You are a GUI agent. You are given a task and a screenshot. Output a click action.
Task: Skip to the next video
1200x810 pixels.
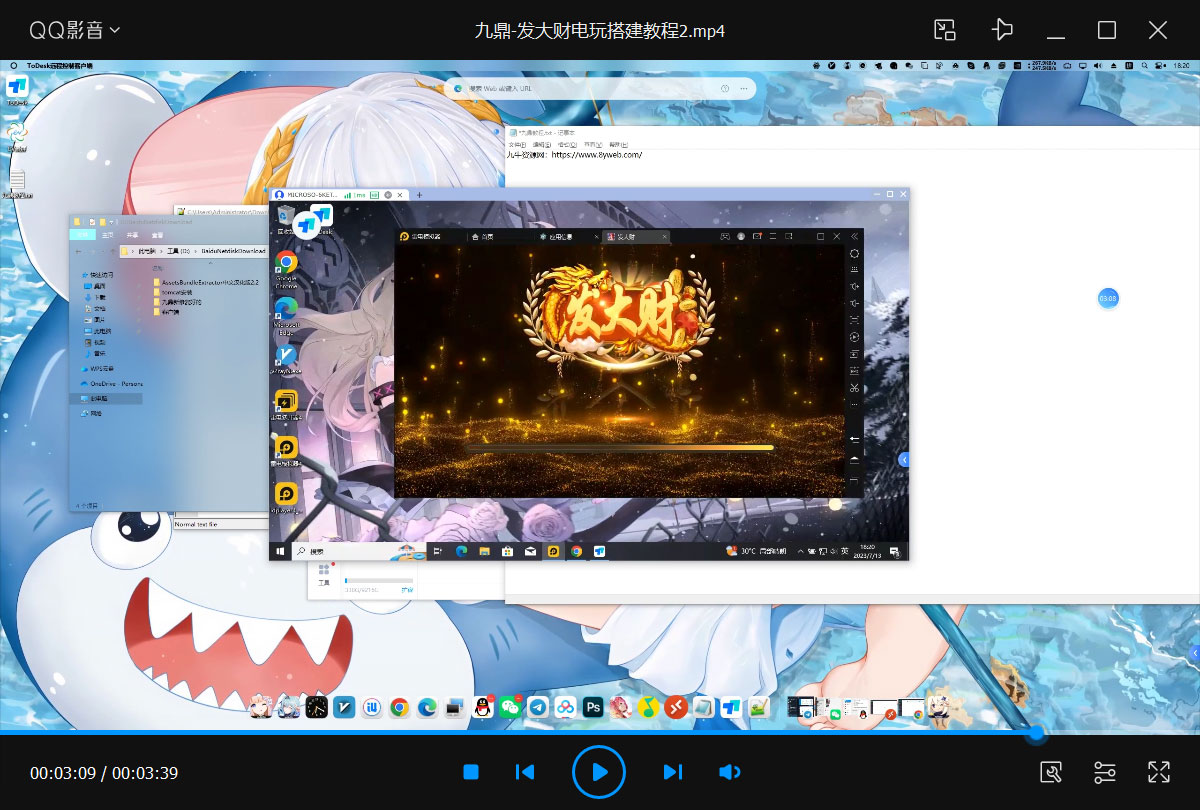(673, 772)
